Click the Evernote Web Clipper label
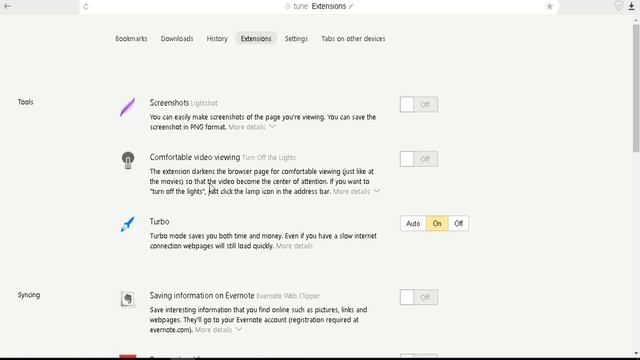This screenshot has width=640, height=360. coord(288,296)
